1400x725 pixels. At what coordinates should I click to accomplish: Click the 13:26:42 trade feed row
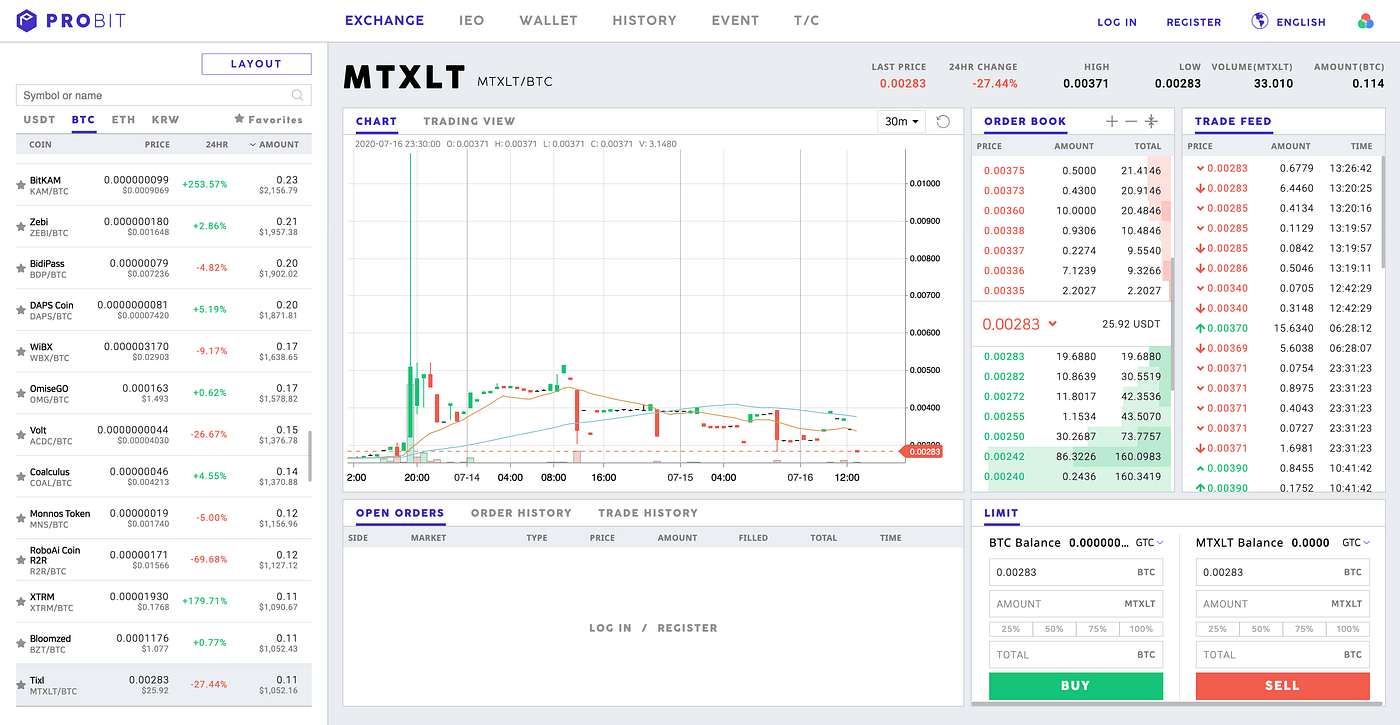pyautogui.click(x=1284, y=168)
